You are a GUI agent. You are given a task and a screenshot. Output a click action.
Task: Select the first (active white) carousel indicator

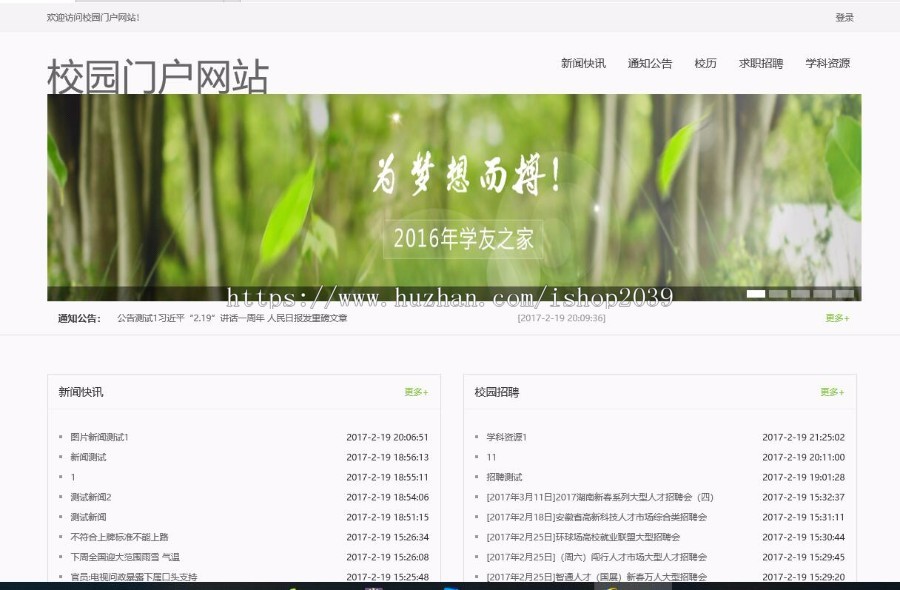(x=756, y=294)
